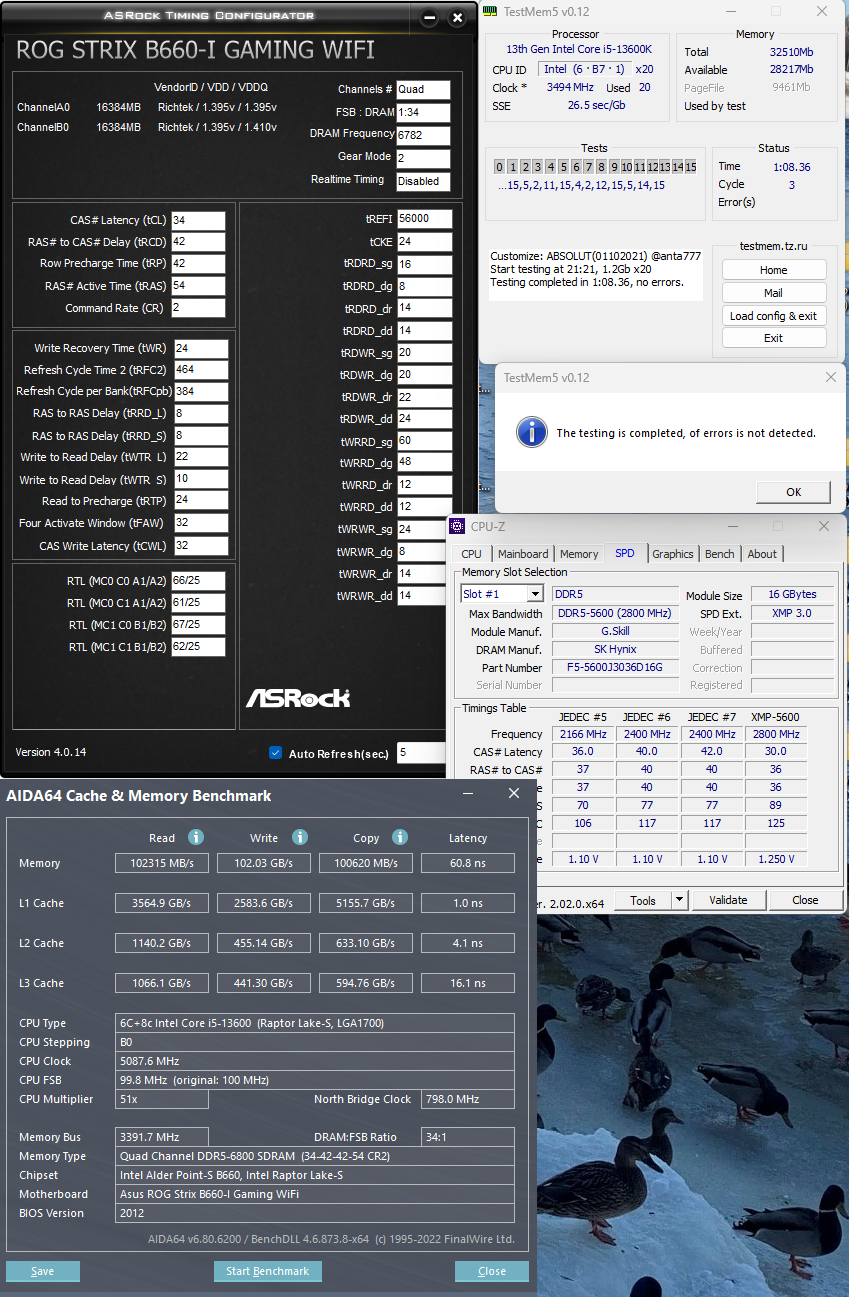This screenshot has height=1297, width=849.
Task: Click the info icon next to Write
Action: pos(299,837)
